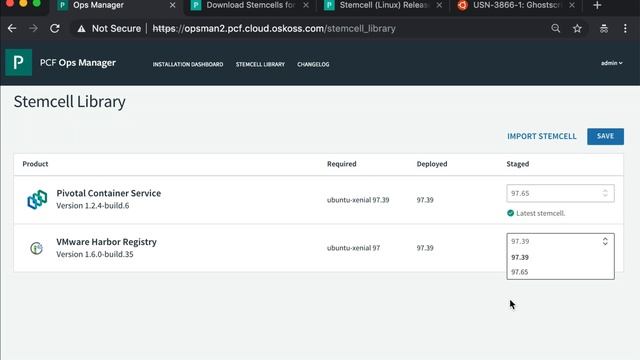The width and height of the screenshot is (640, 360).
Task: Select the Ops Manager browser tab
Action: (117, 5)
